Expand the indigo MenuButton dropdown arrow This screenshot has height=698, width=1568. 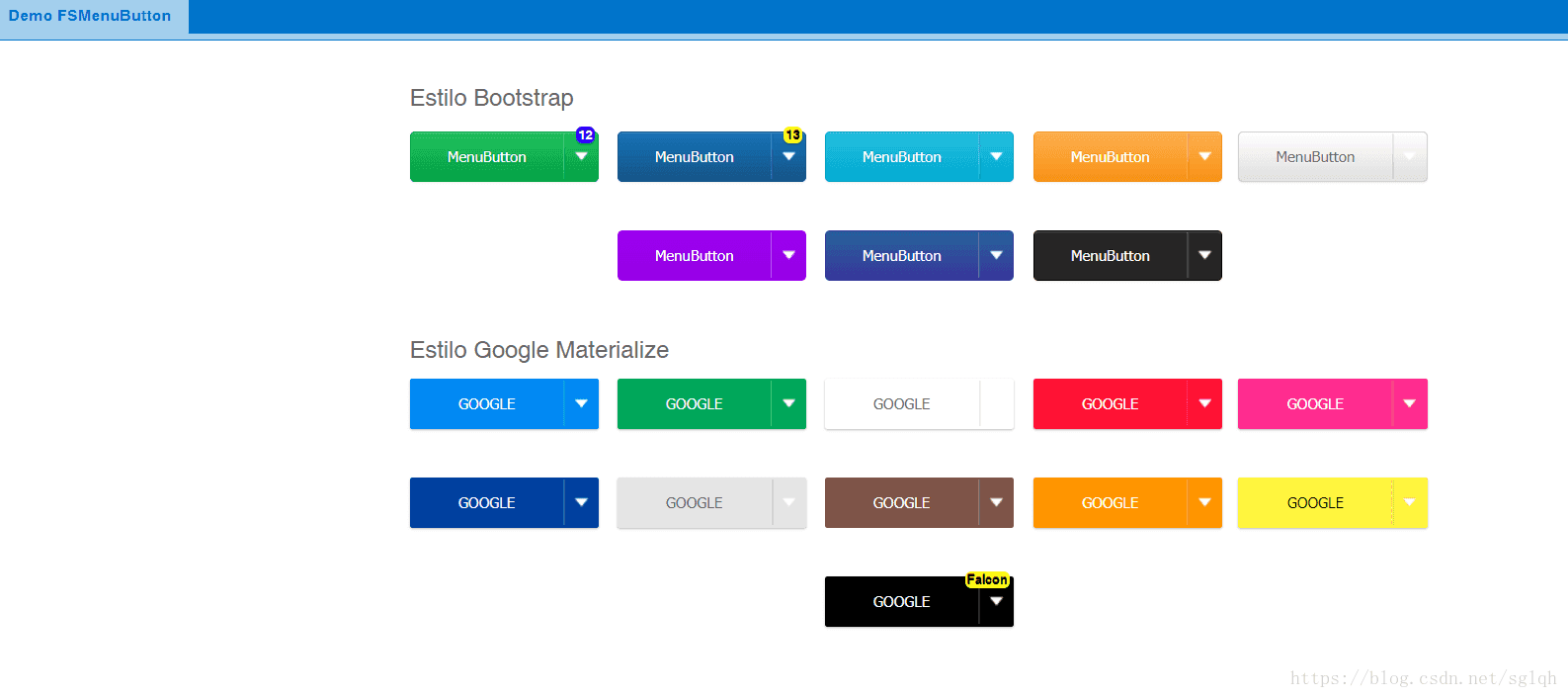[996, 256]
